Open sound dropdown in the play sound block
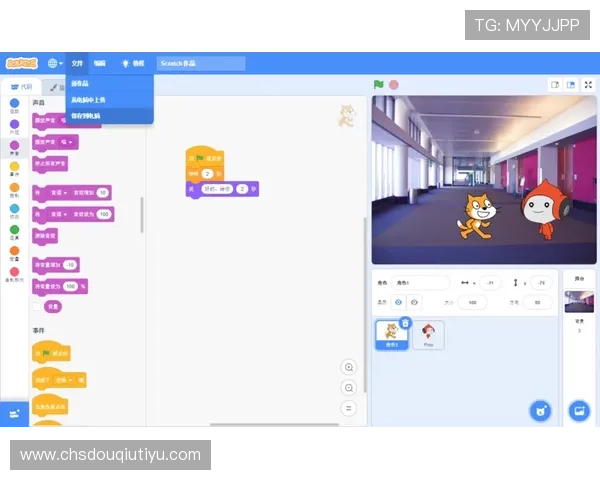This screenshot has height=480, width=600. point(67,142)
